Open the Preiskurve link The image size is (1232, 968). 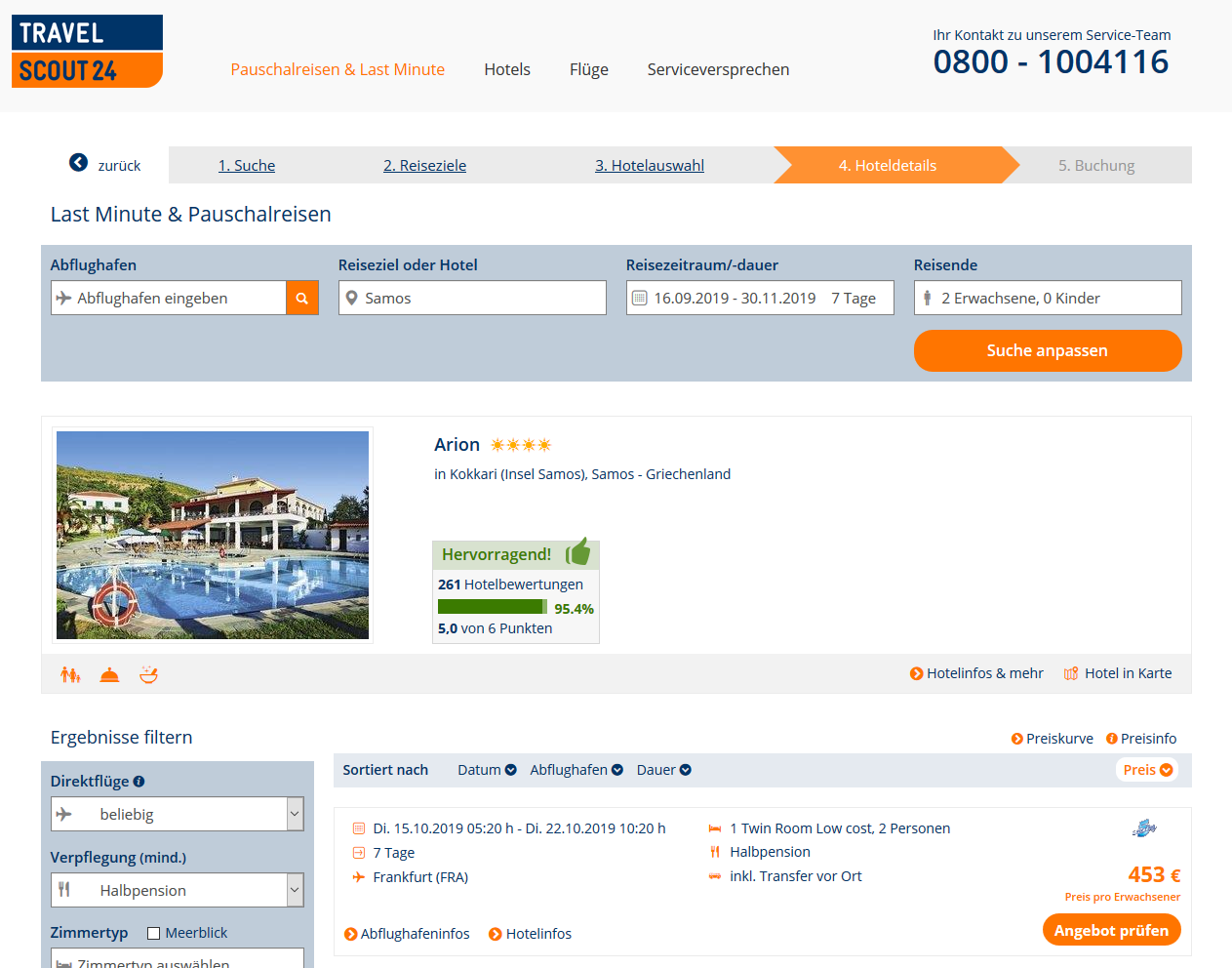1052,739
